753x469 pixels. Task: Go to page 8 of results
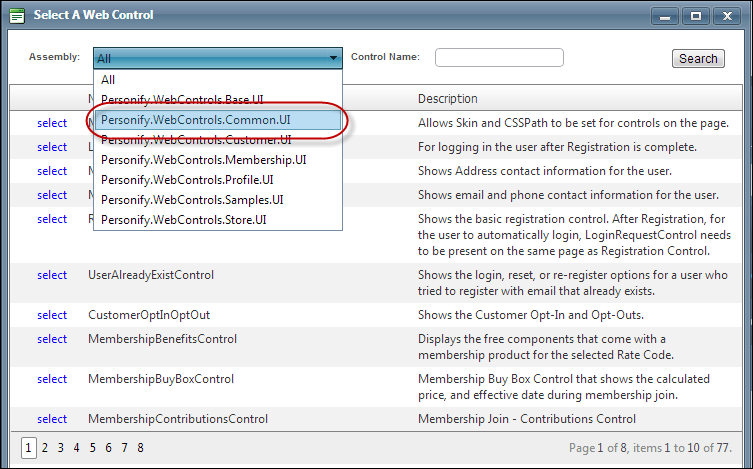click(140, 448)
